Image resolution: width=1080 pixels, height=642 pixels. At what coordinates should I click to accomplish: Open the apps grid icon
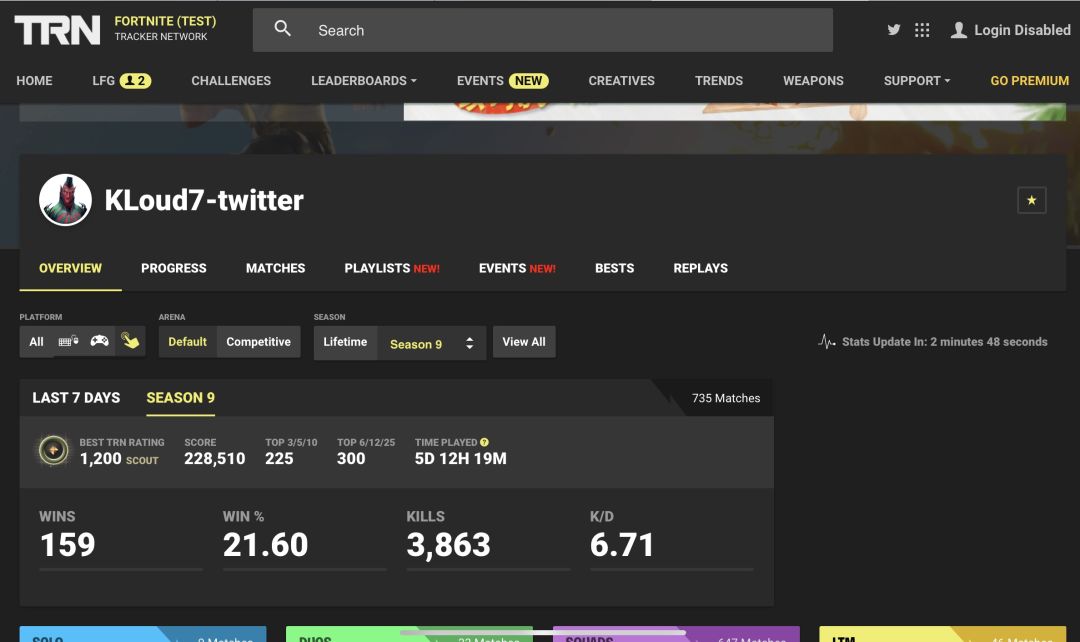click(x=922, y=30)
